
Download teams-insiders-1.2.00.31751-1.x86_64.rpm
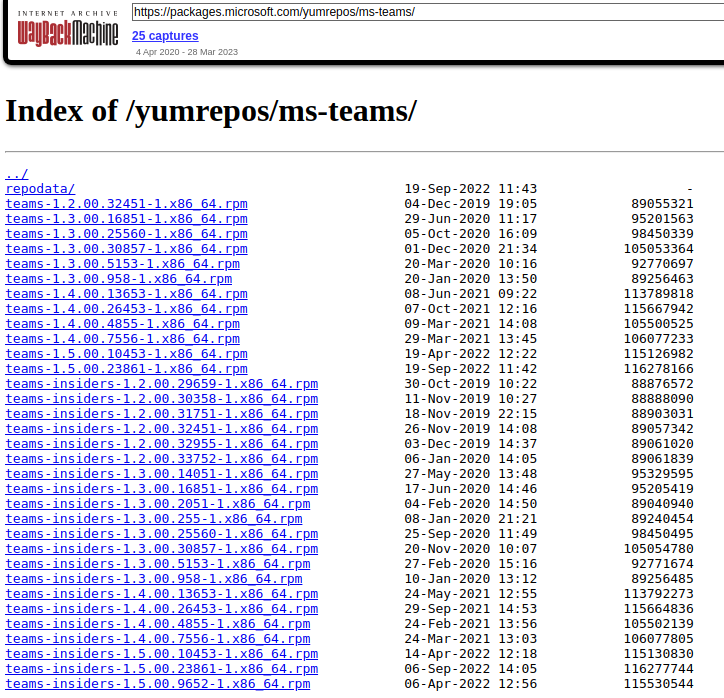tap(162, 414)
